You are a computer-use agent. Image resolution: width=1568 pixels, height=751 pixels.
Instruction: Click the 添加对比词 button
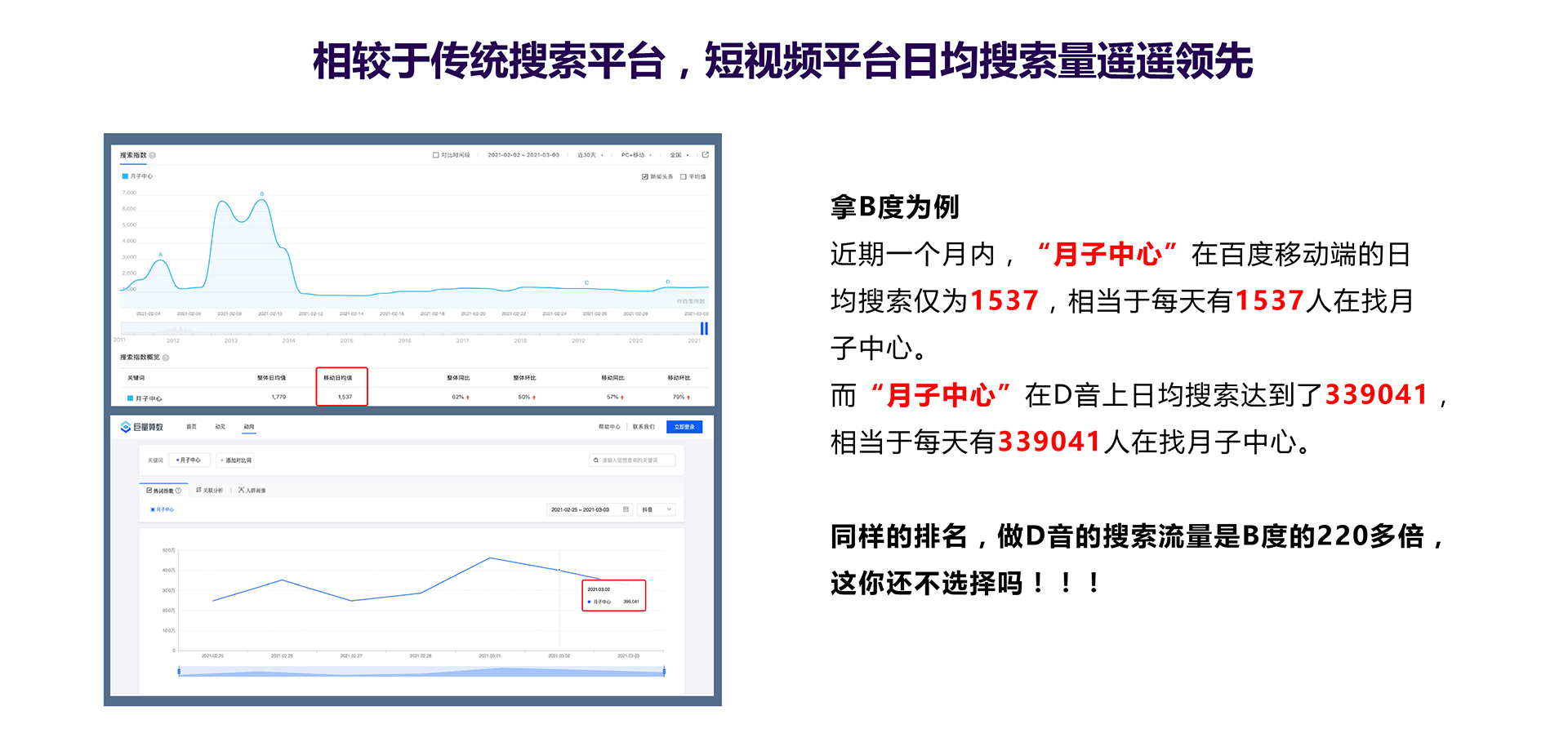(x=235, y=460)
